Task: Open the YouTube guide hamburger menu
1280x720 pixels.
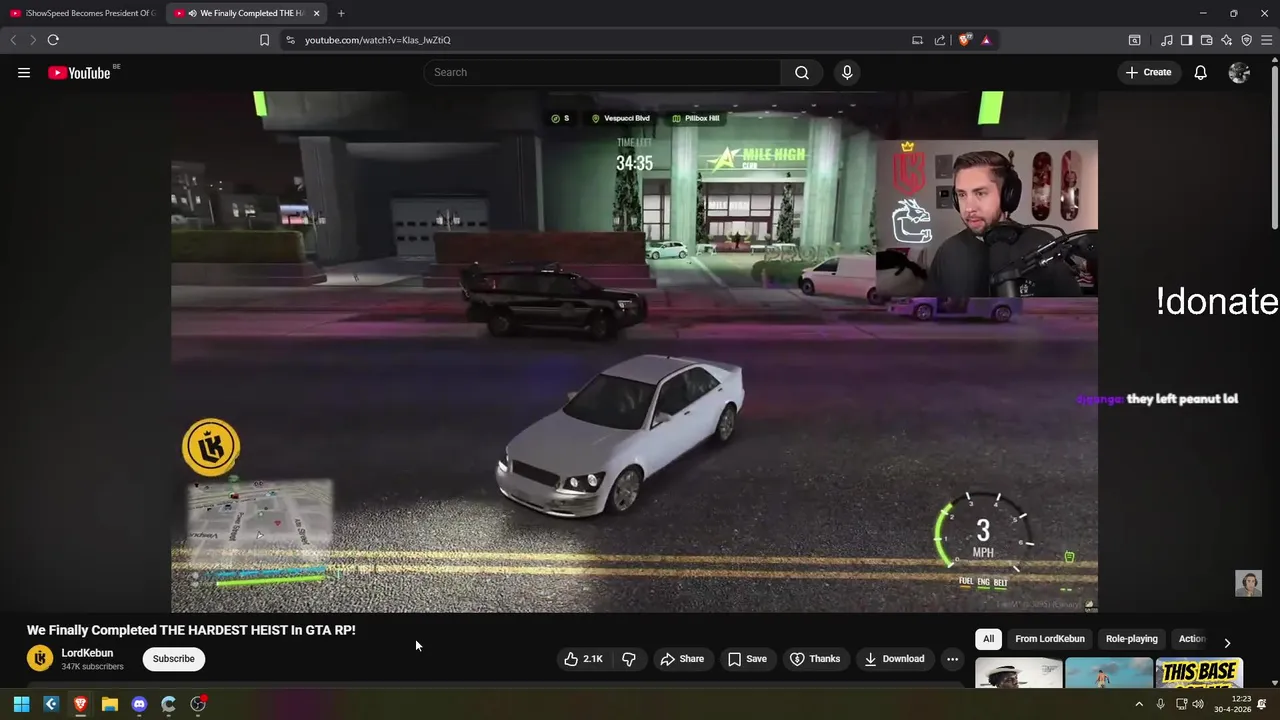Action: coord(24,72)
